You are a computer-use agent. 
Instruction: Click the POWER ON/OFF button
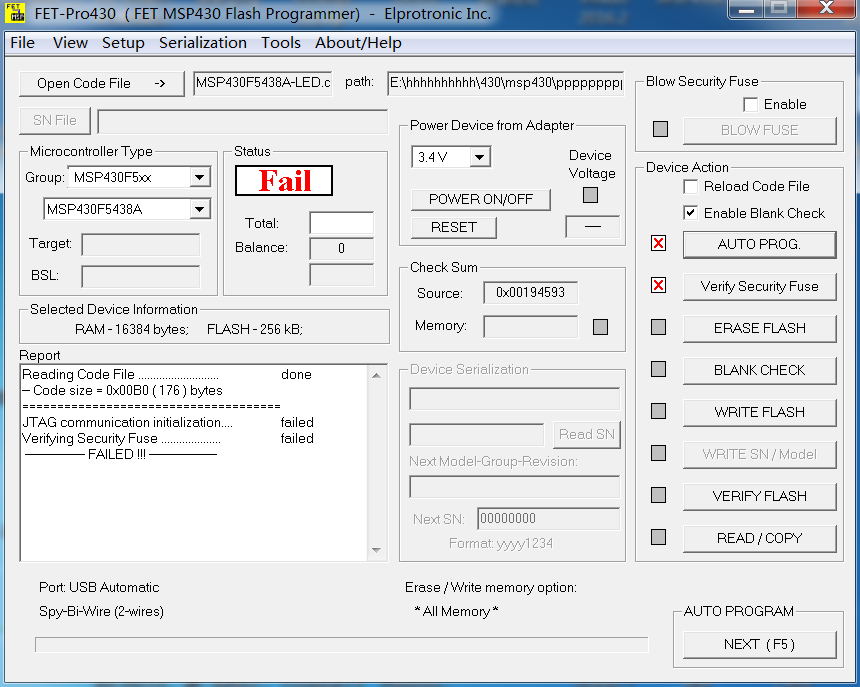480,200
